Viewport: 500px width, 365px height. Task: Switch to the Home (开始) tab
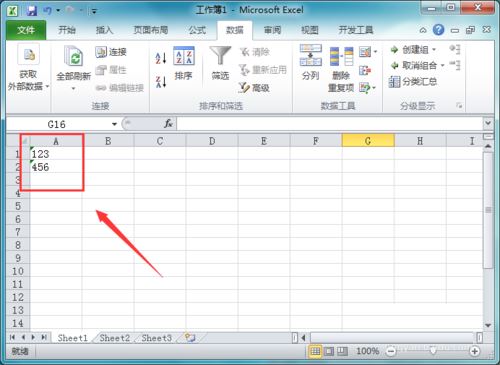tap(67, 30)
